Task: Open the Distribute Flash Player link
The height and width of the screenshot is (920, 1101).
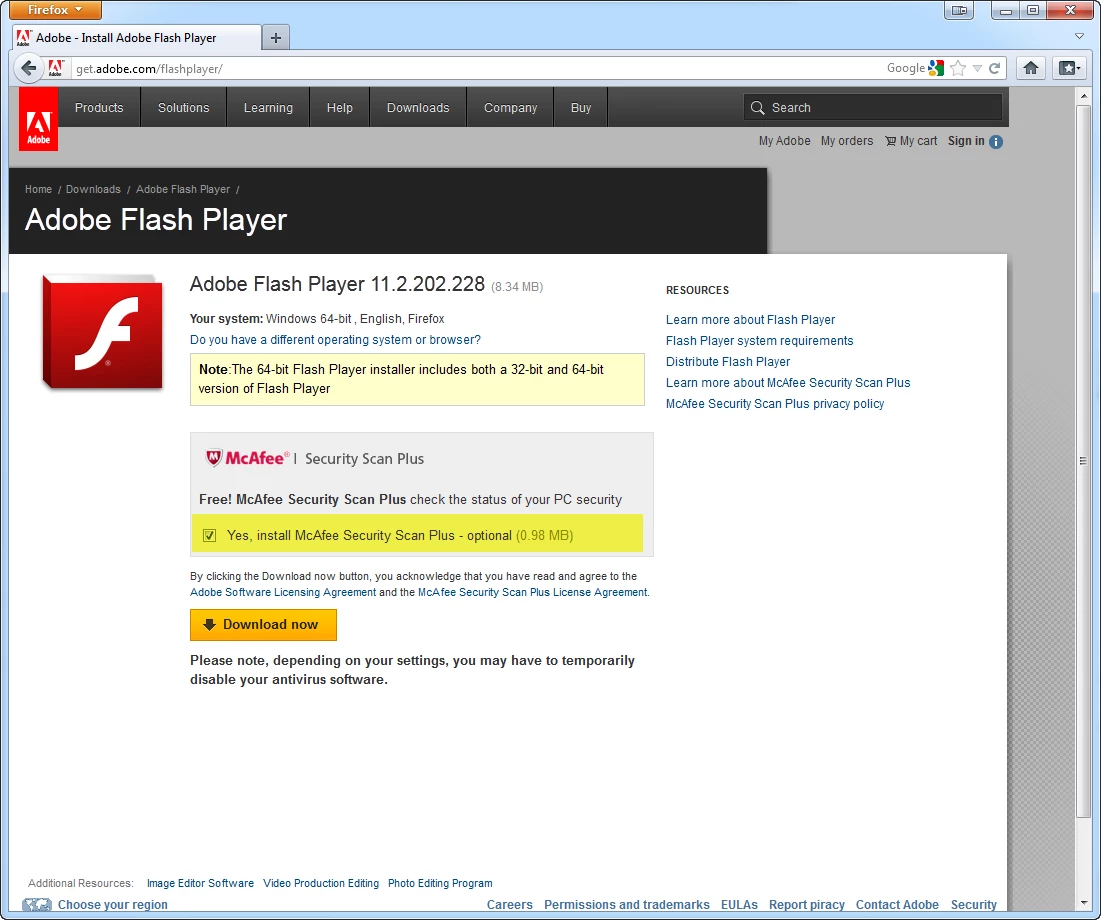Action: pos(728,362)
